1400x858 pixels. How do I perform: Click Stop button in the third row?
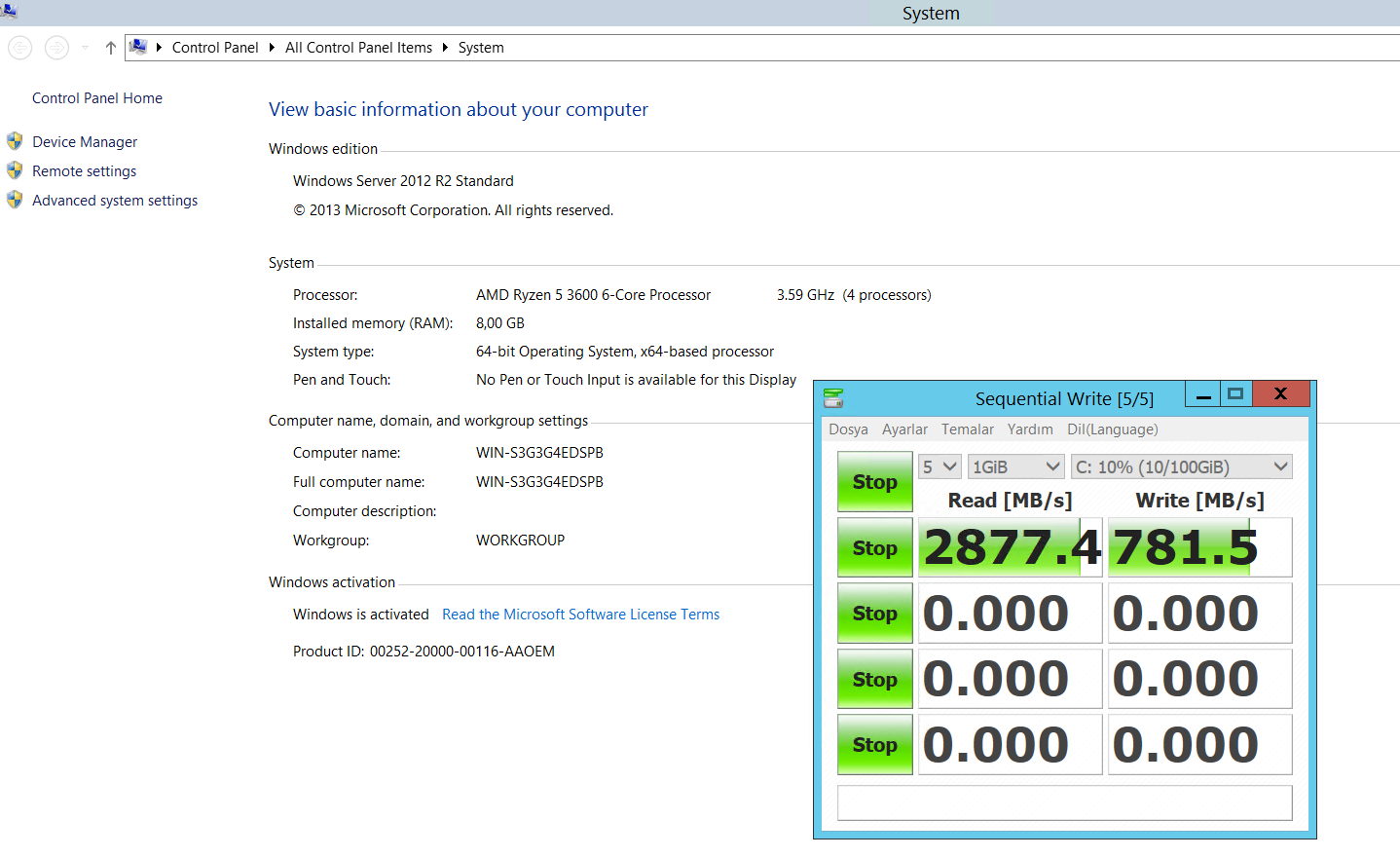tap(875, 614)
